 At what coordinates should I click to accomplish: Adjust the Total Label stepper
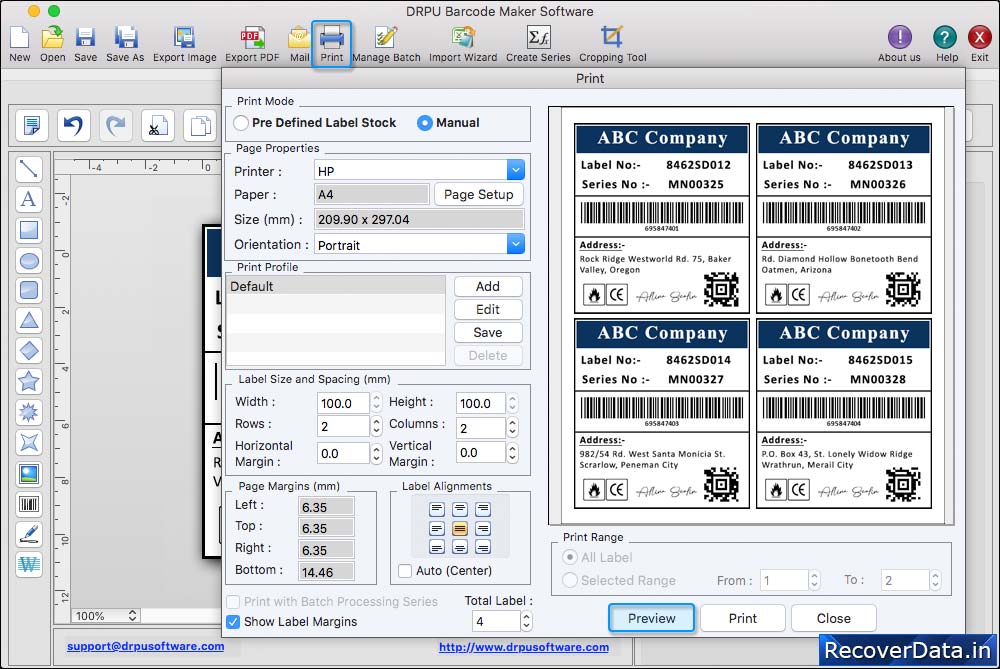[526, 621]
